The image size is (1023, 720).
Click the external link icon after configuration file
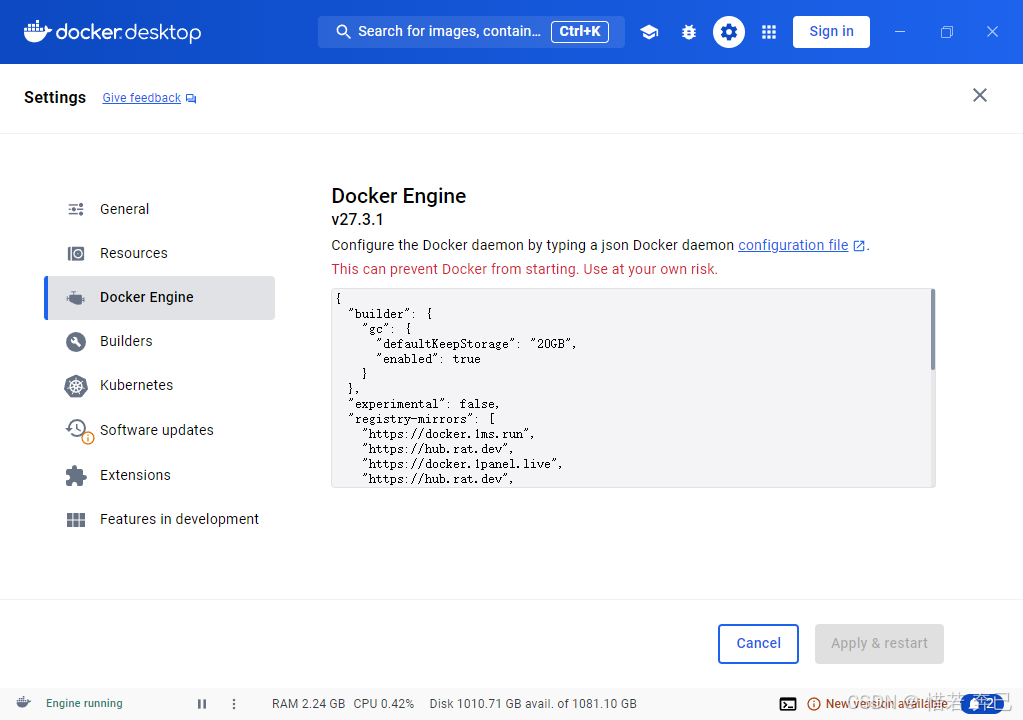click(859, 246)
